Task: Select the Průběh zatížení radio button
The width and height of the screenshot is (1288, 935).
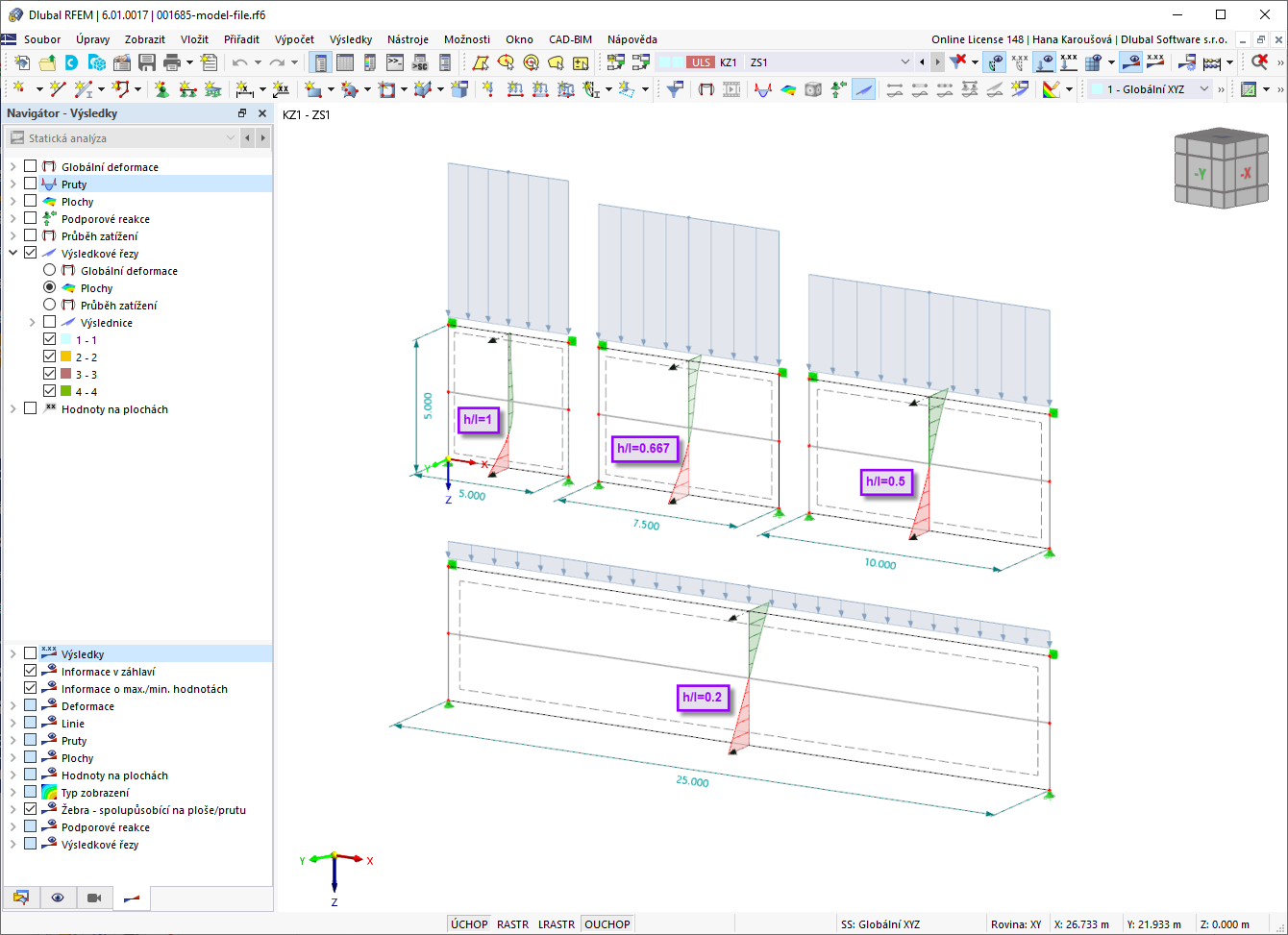Action: [50, 305]
